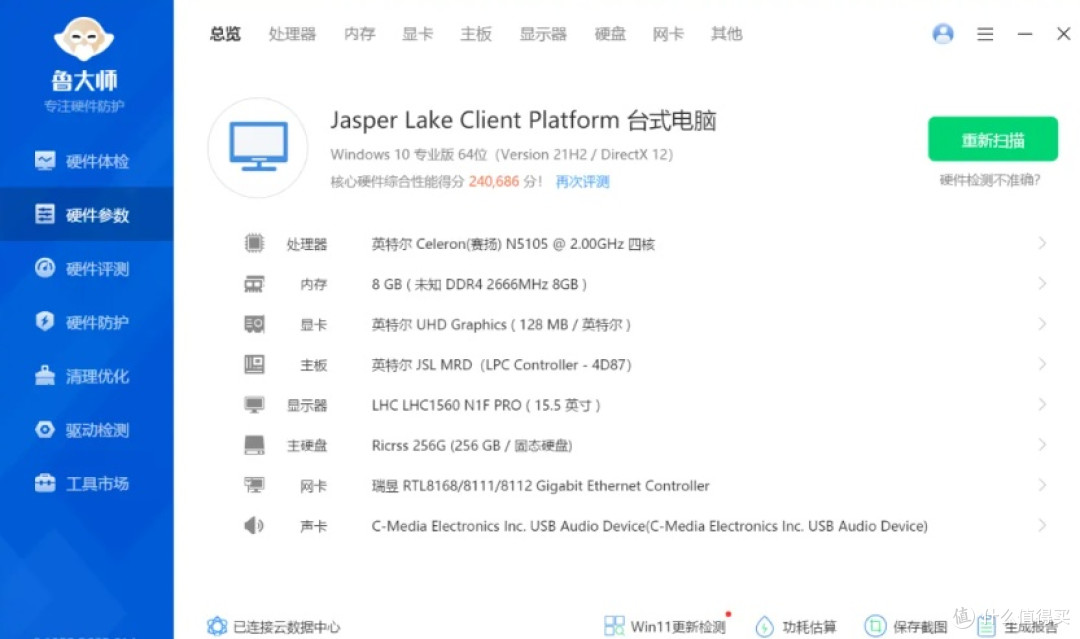Open 硬件防护 sidebar section
Viewport: 1080px width, 639px height.
click(83, 322)
